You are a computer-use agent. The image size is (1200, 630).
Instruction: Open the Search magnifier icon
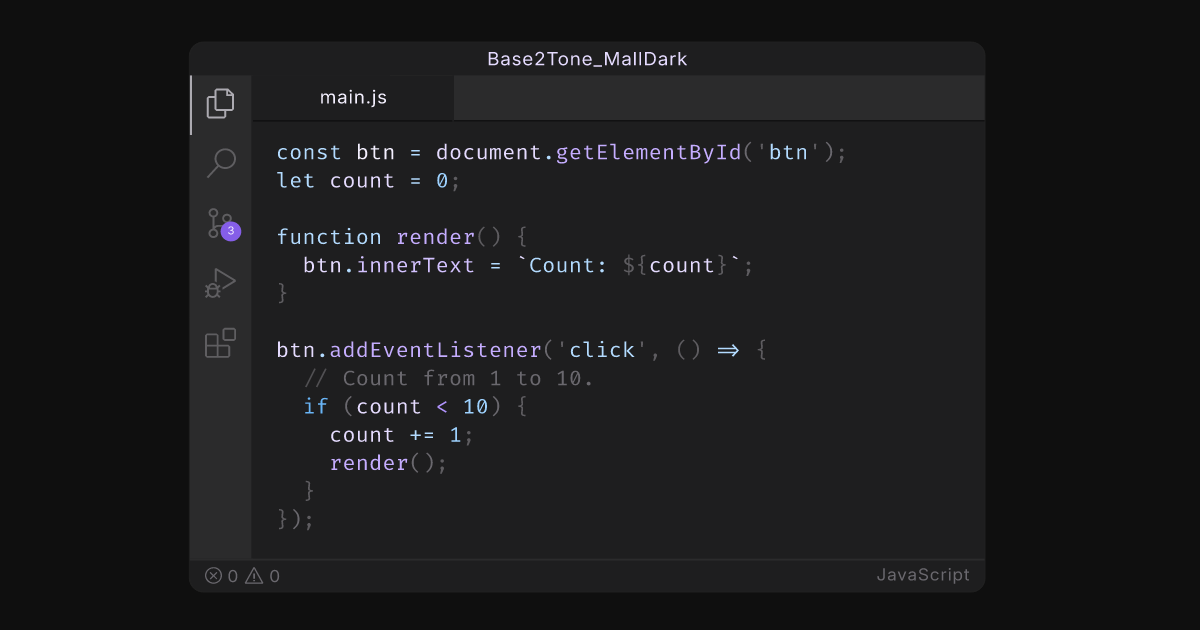[x=220, y=162]
